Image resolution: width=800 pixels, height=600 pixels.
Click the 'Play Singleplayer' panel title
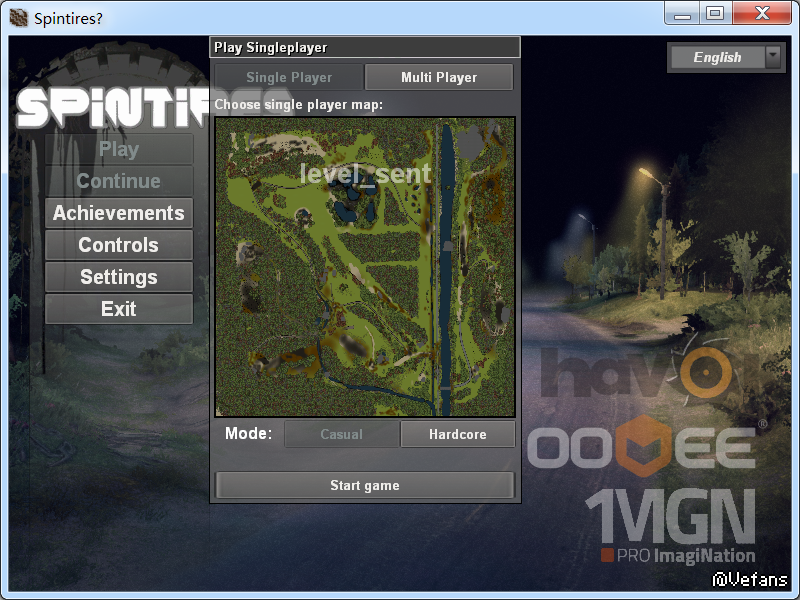pos(270,47)
